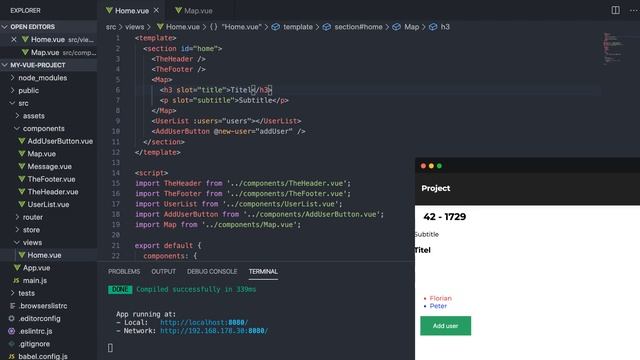Open the App.vue file

36,268
